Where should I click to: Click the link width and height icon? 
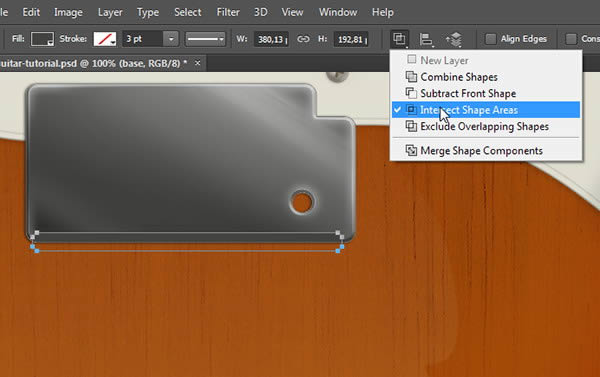(303, 39)
